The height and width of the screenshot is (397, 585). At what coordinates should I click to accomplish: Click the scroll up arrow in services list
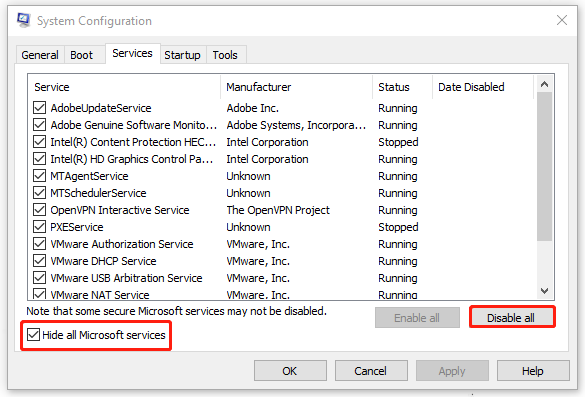[544, 84]
